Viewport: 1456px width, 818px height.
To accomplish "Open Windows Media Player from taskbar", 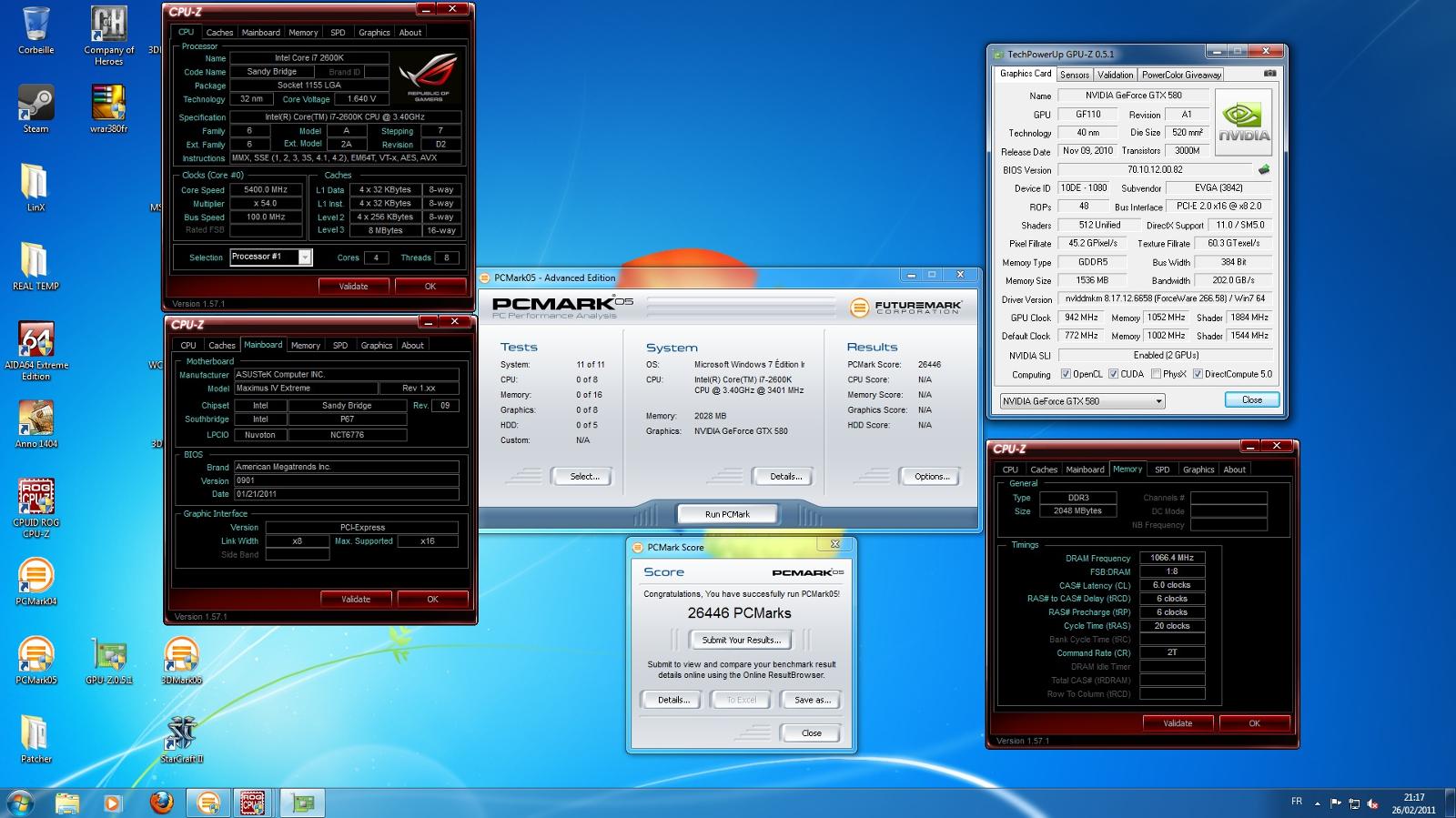I will point(113,803).
